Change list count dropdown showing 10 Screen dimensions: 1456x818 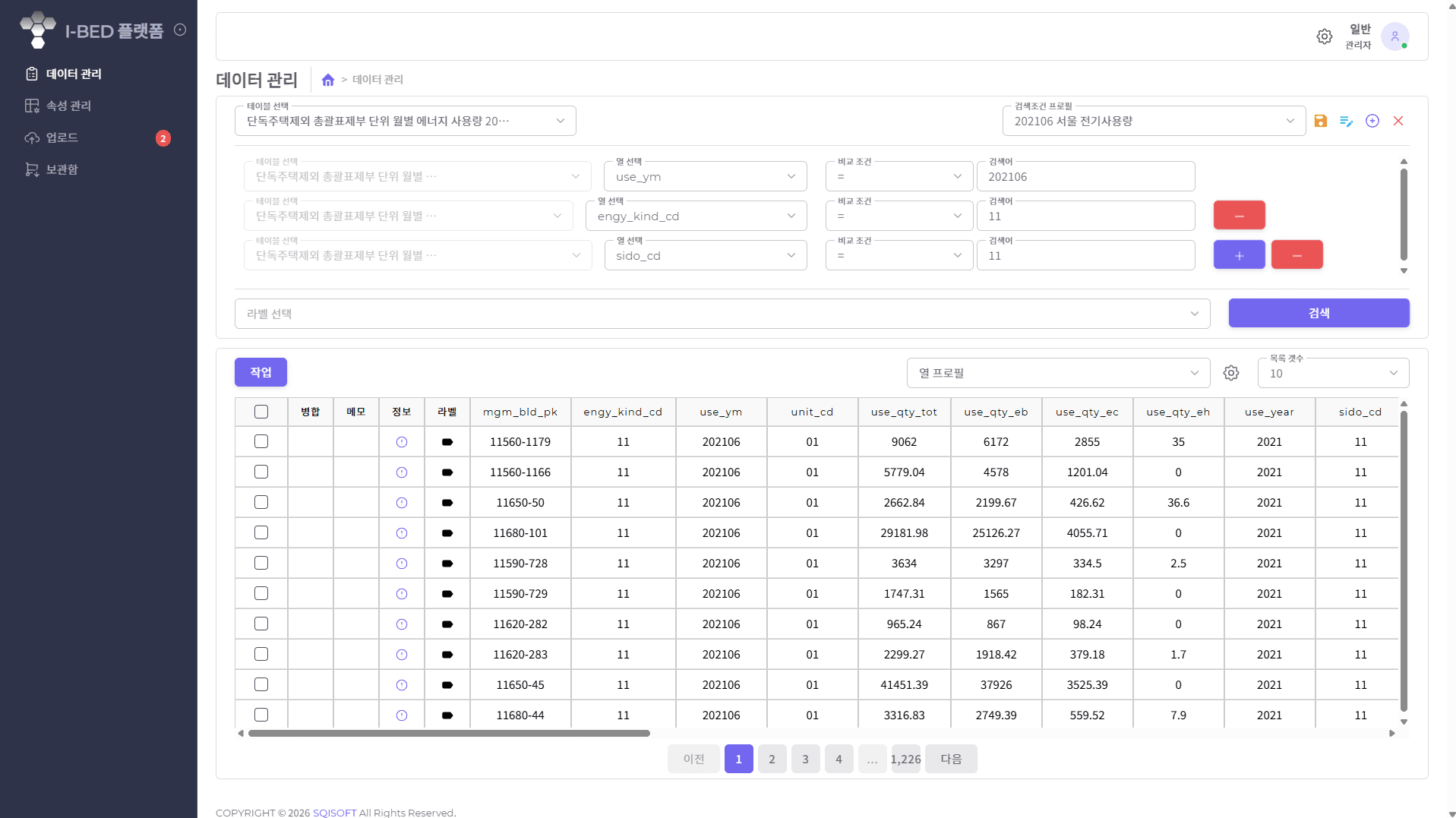pos(1333,373)
